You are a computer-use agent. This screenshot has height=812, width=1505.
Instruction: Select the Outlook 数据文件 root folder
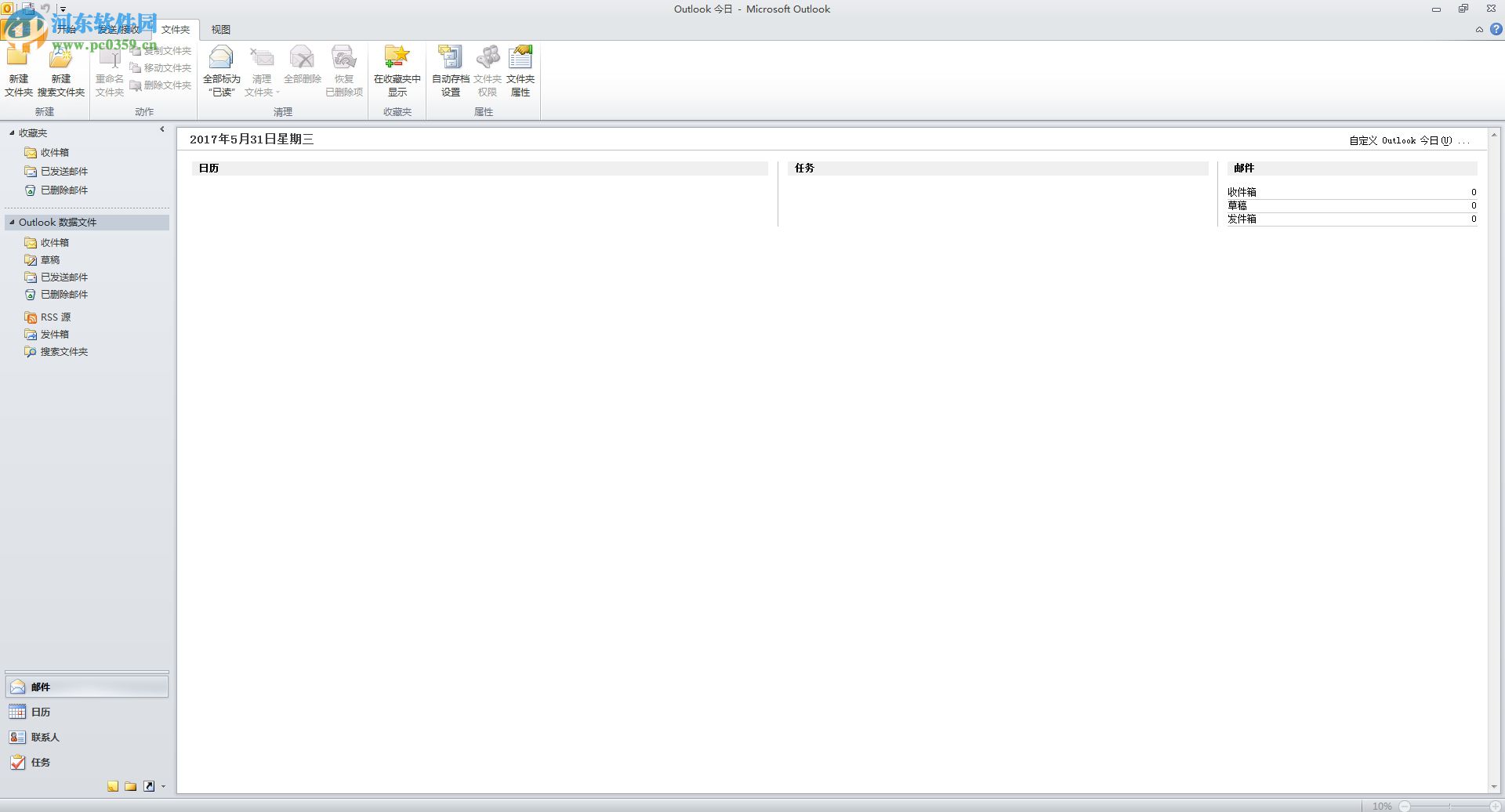click(87, 223)
